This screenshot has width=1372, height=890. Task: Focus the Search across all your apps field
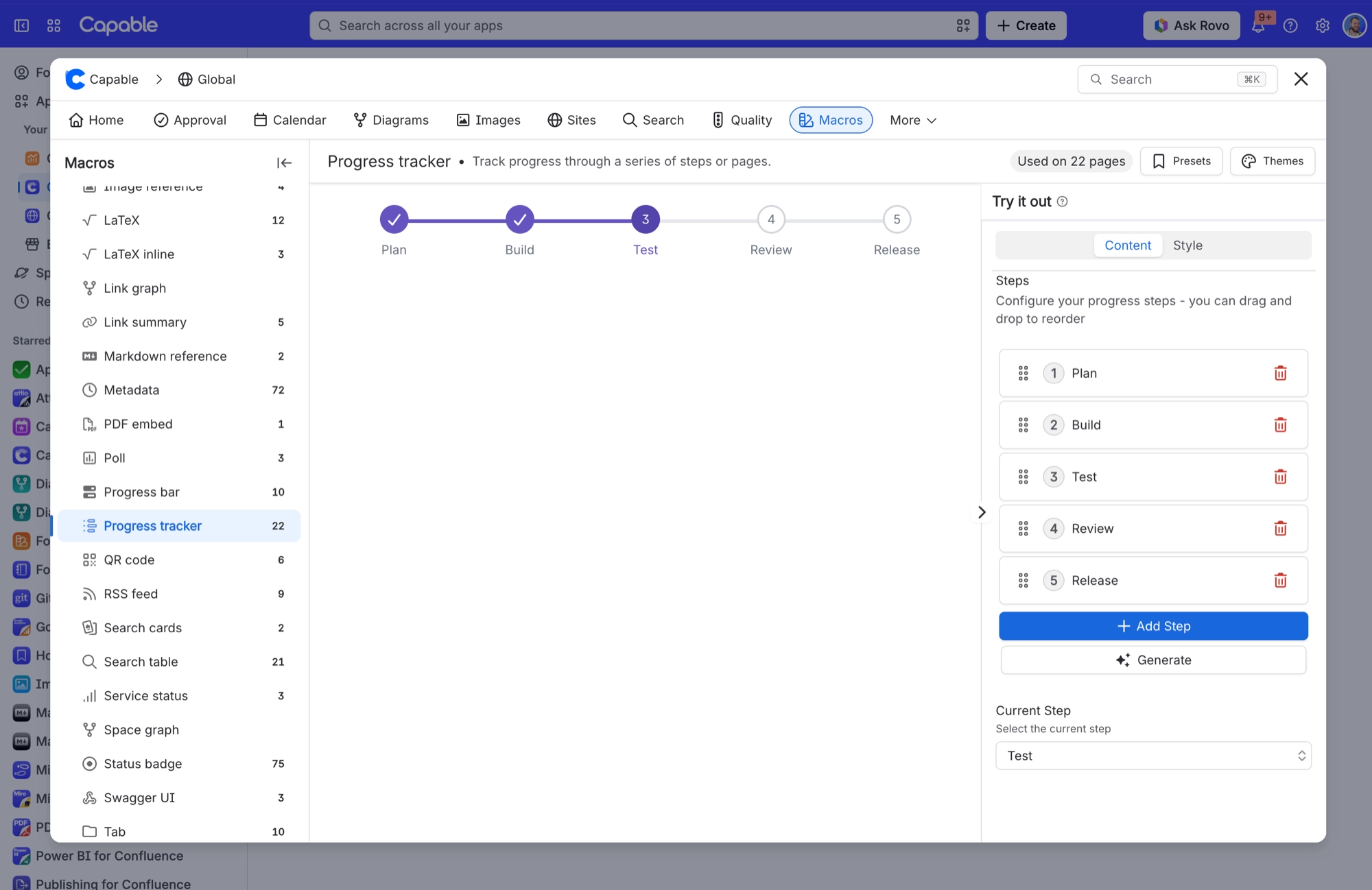click(x=643, y=25)
